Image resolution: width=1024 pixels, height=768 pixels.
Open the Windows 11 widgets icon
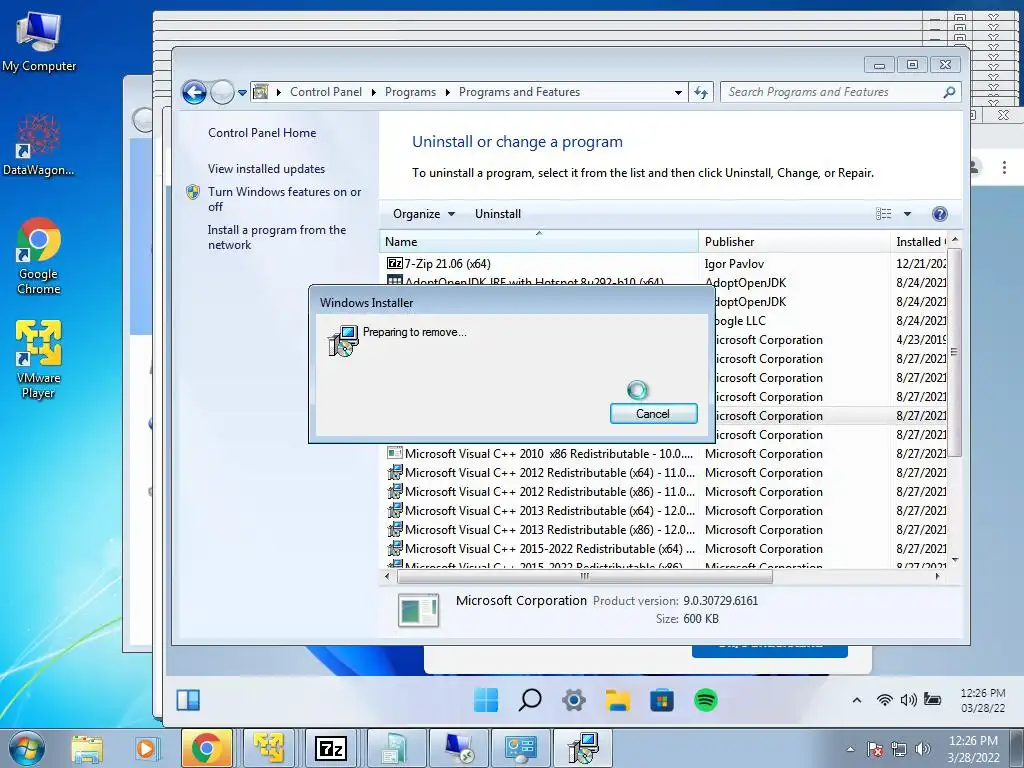coord(188,700)
